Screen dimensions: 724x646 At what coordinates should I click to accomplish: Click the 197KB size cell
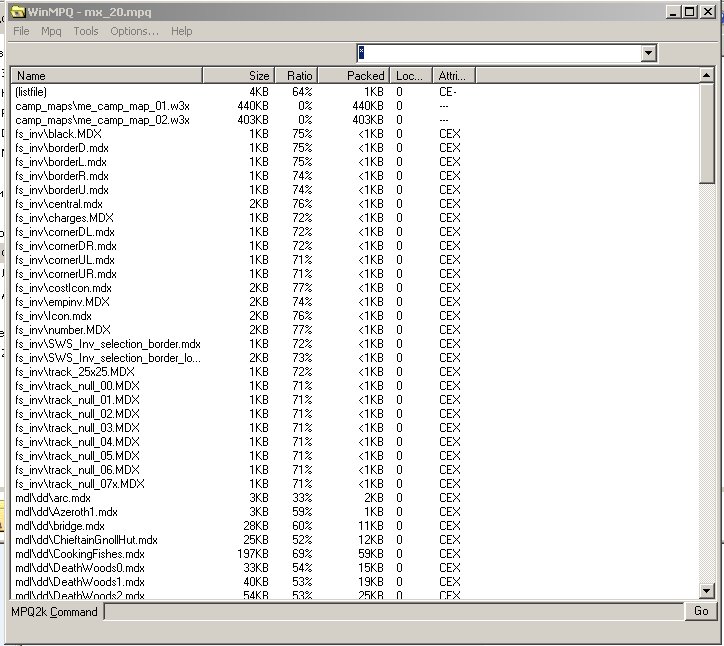coord(253,554)
